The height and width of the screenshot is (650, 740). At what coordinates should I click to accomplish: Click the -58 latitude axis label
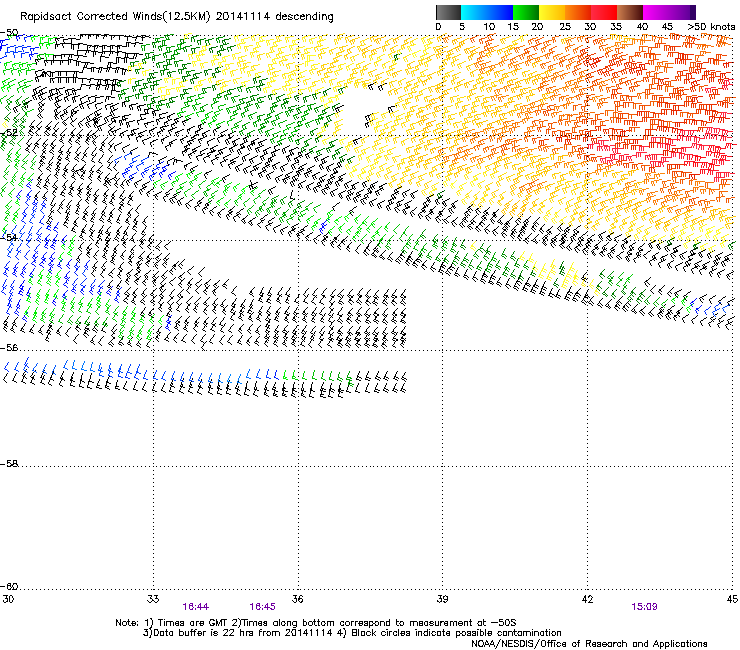[9, 464]
